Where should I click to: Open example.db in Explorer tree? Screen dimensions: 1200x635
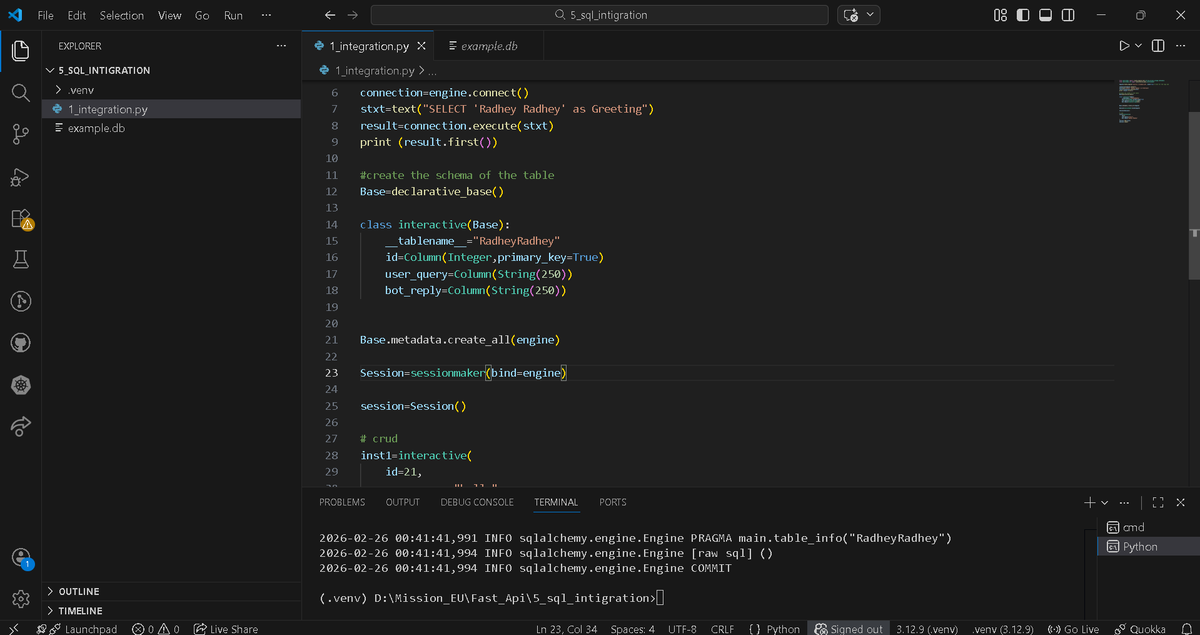pos(95,128)
